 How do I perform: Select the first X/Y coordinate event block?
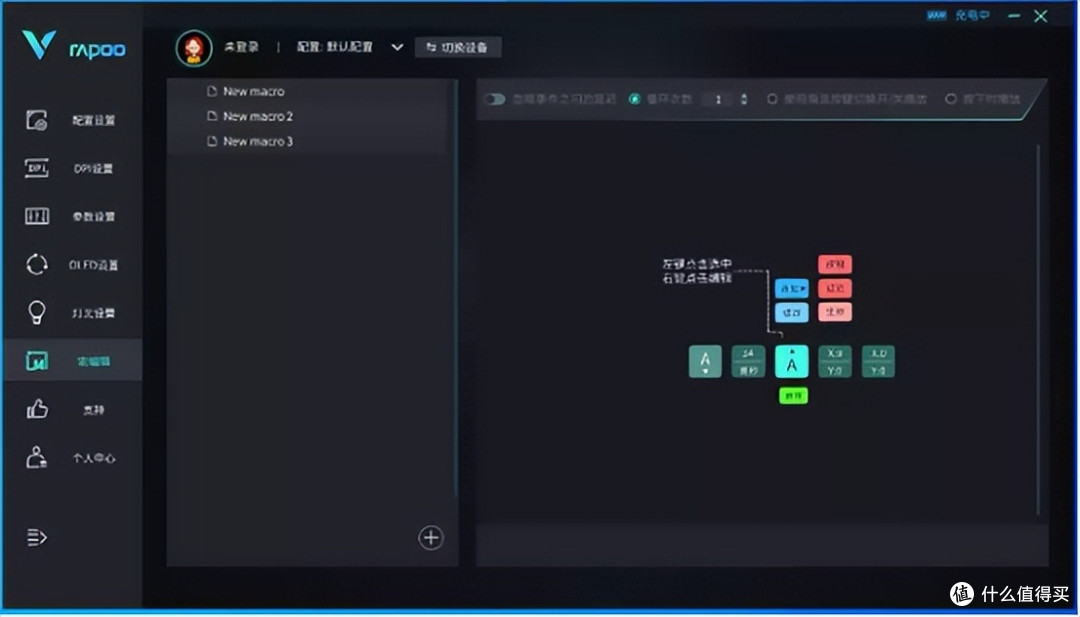point(835,362)
